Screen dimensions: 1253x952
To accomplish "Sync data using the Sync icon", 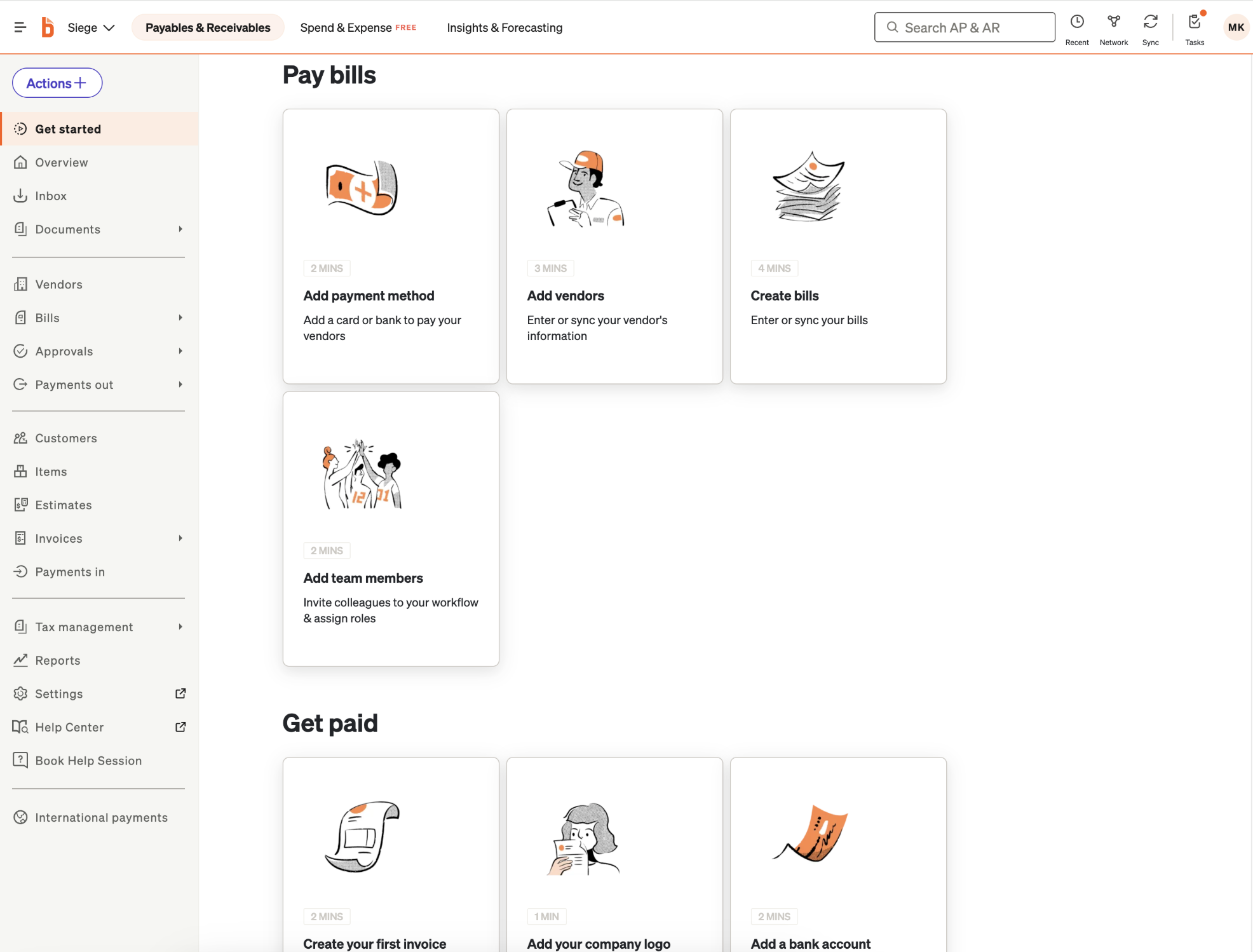I will (1150, 27).
